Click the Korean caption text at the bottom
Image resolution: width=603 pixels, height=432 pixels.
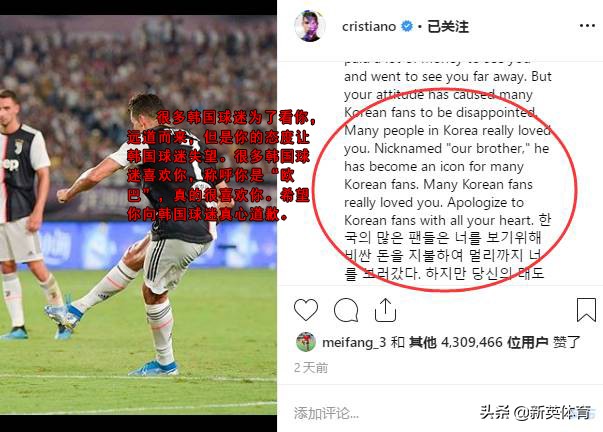click(444, 255)
